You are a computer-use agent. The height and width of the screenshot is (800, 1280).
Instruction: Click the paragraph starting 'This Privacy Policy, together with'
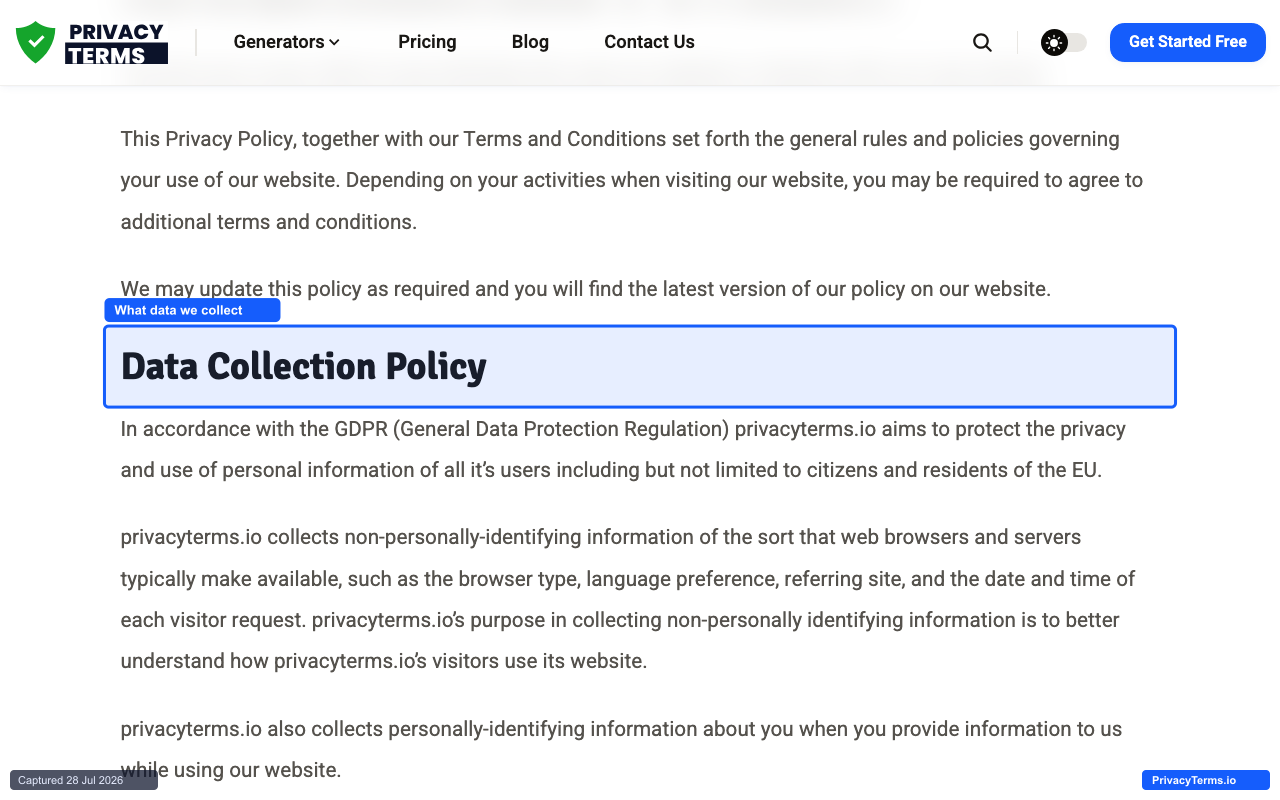(x=632, y=180)
